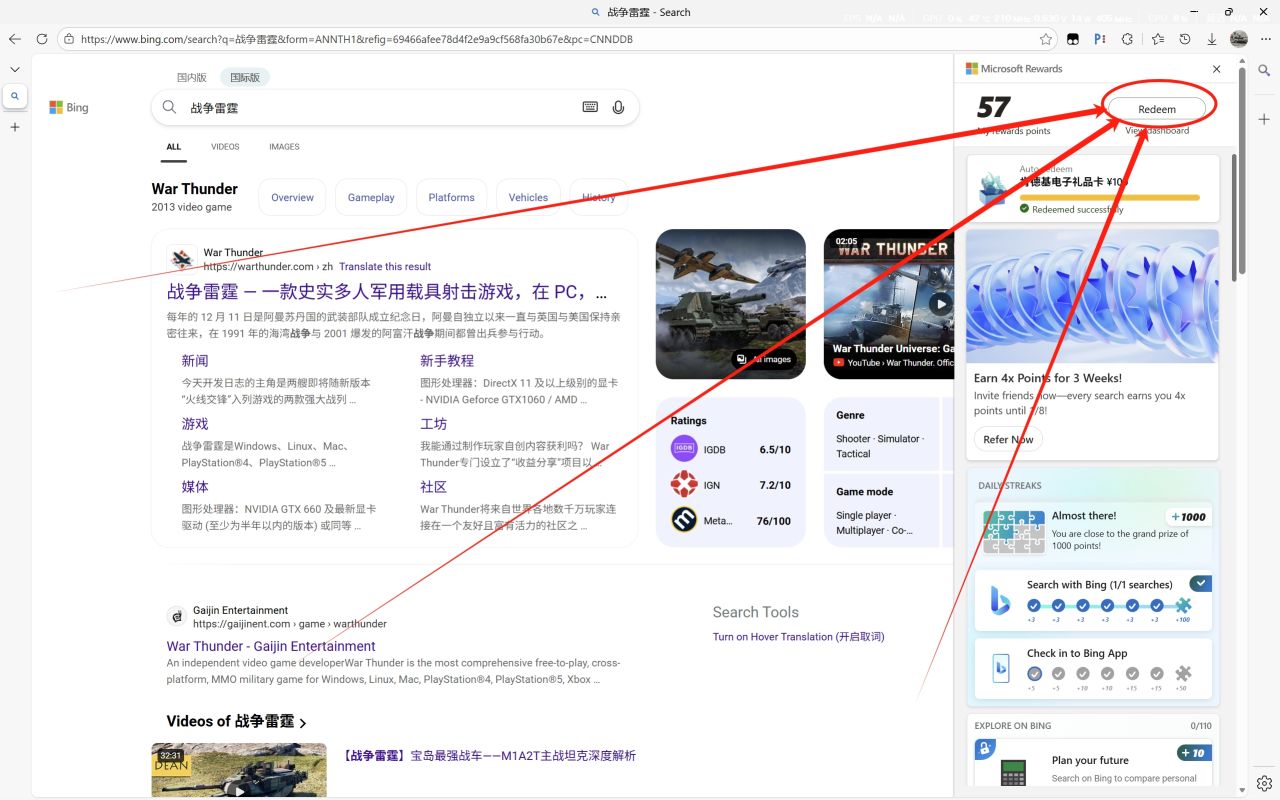Click the Redeem button
1280x800 pixels.
tap(1157, 109)
